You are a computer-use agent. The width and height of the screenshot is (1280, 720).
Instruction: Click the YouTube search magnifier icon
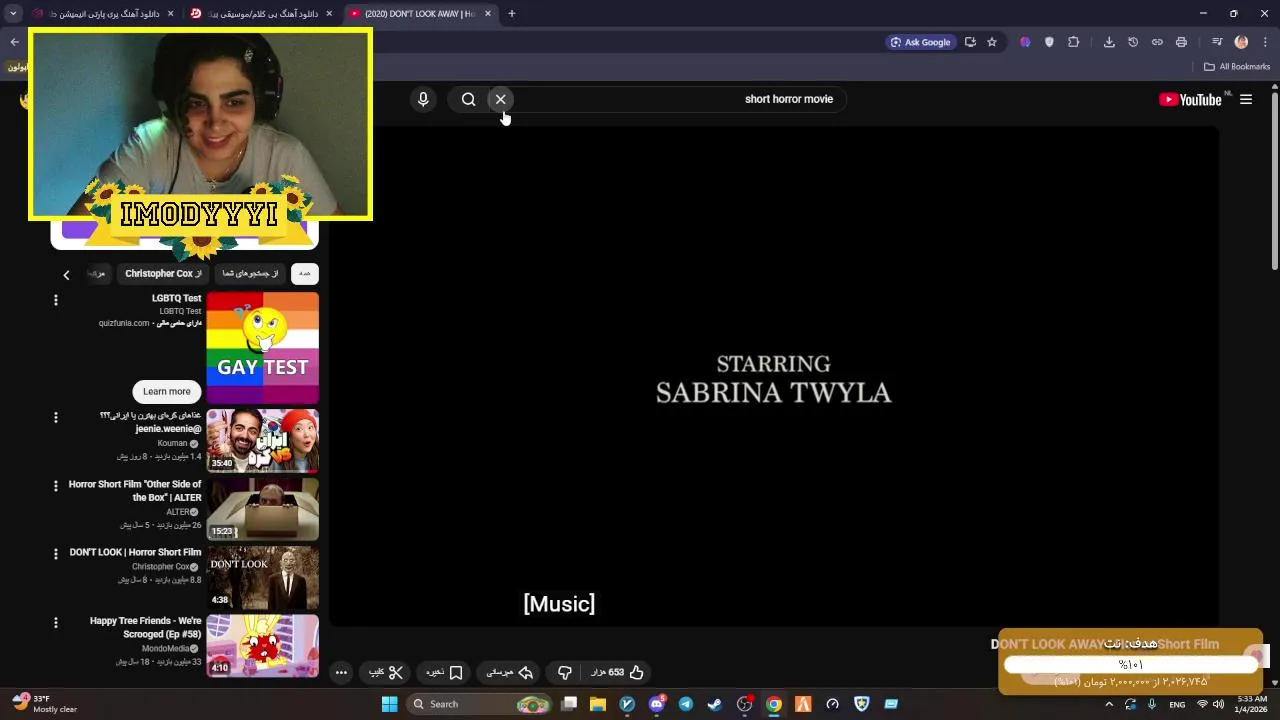pyautogui.click(x=468, y=99)
